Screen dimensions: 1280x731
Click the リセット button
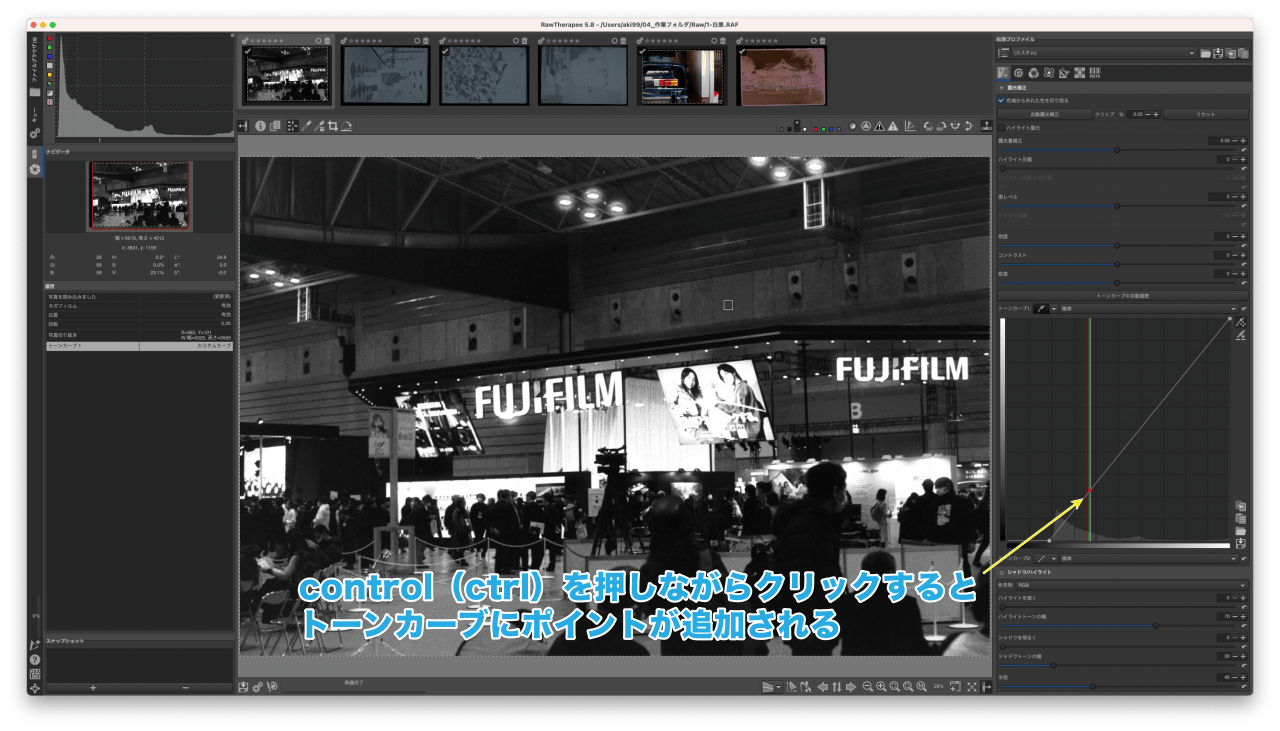pos(1206,114)
